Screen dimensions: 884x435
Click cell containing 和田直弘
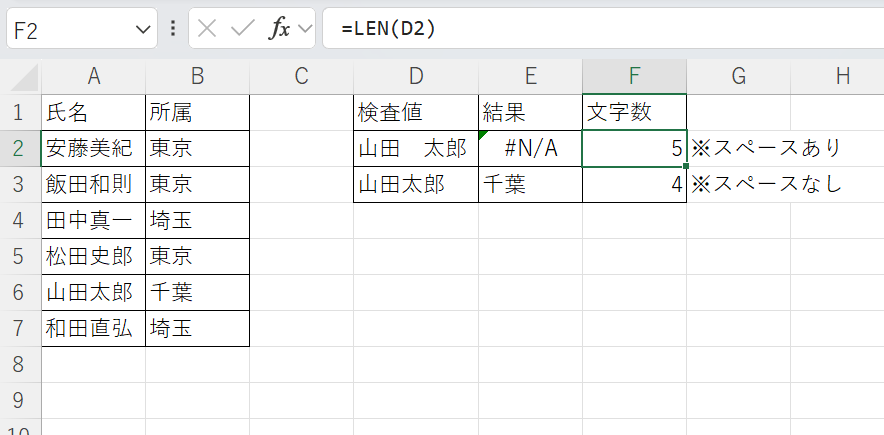(94, 329)
